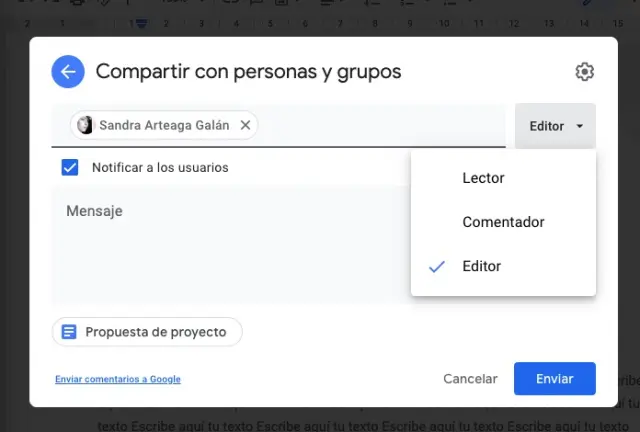640x432 pixels.
Task: Click Sandra Arteaga Galán's avatar picture
Action: coord(85,125)
